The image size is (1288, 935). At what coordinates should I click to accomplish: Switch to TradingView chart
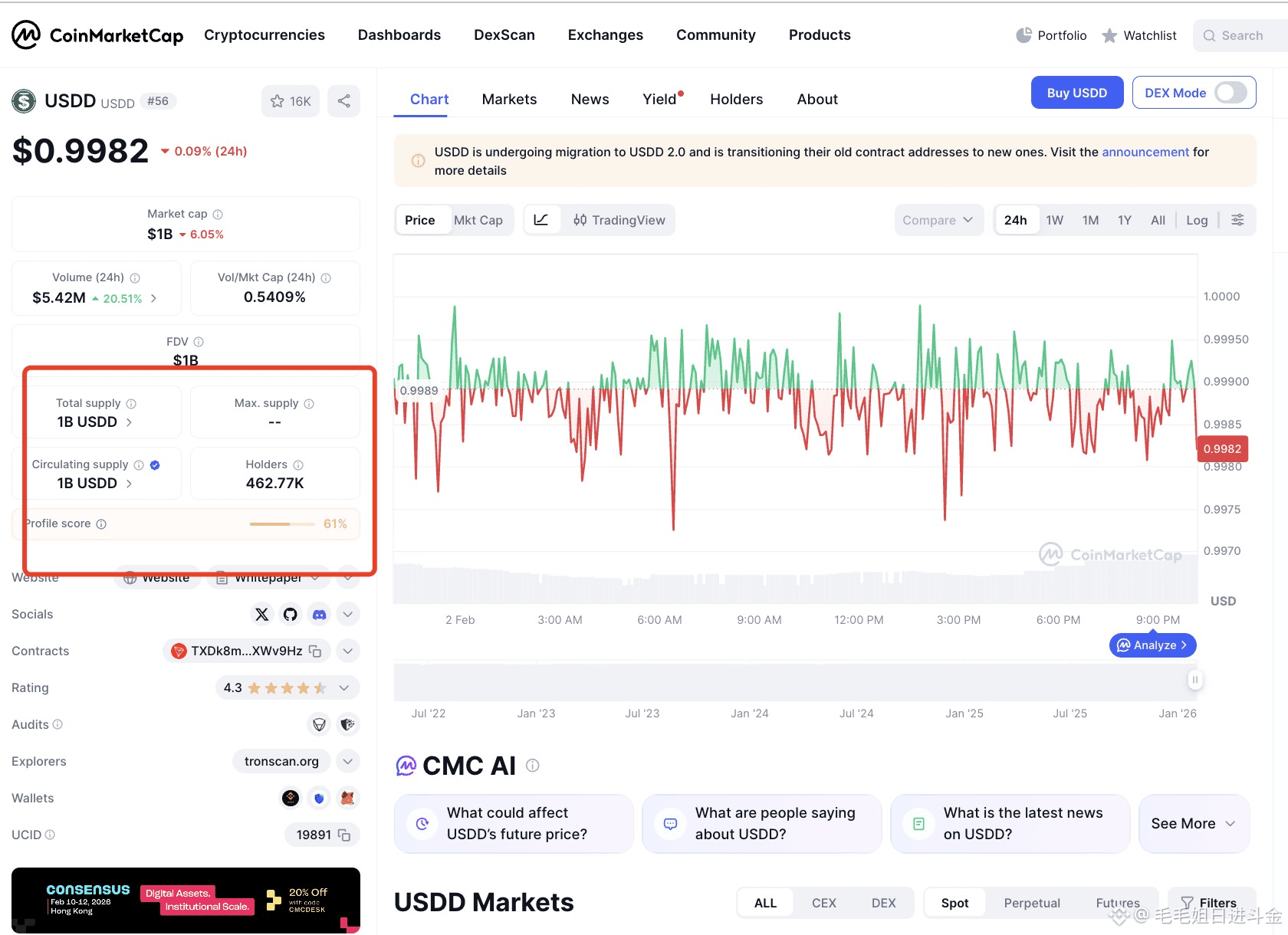pyautogui.click(x=619, y=220)
